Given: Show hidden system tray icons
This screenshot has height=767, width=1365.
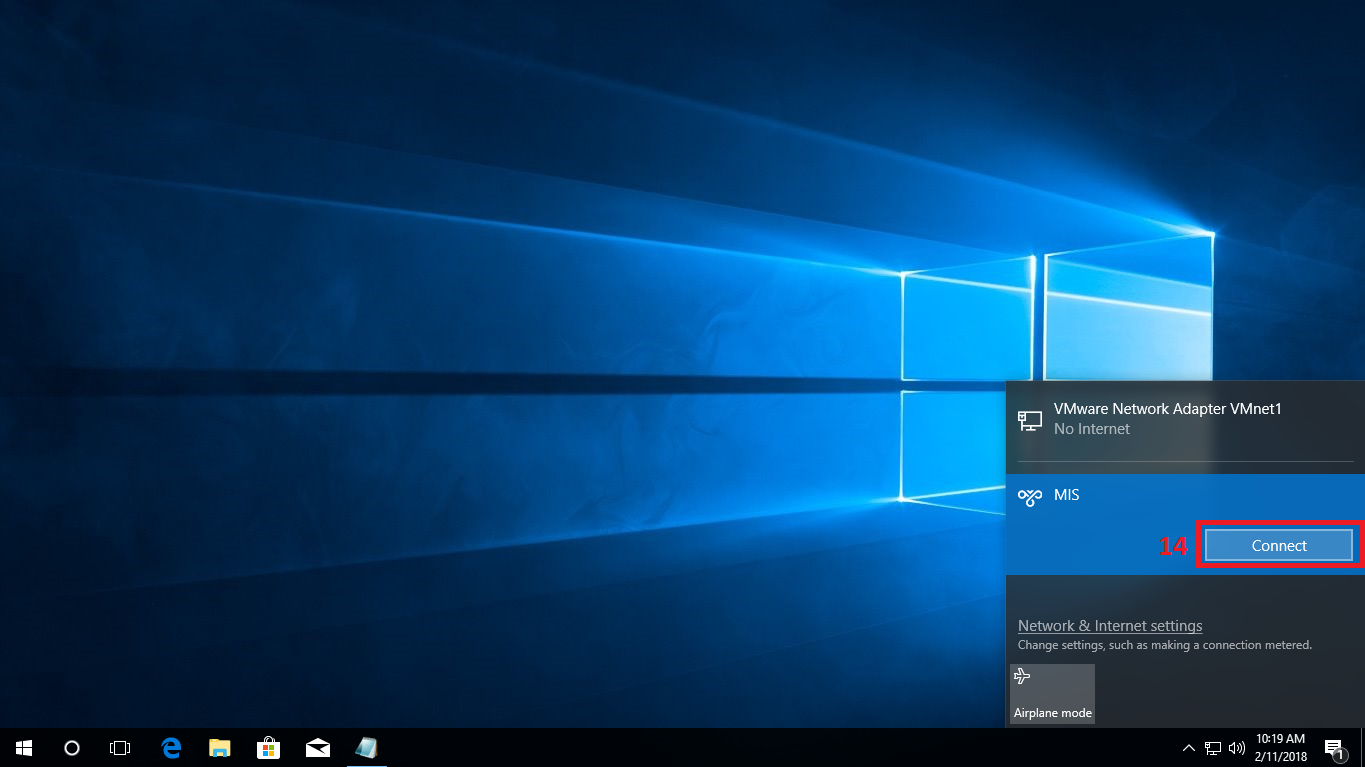Looking at the screenshot, I should [1188, 747].
